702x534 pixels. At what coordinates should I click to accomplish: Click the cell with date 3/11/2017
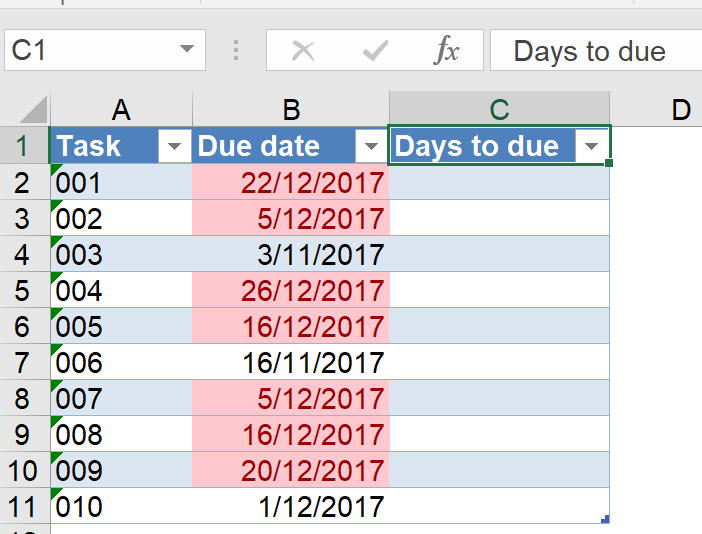pos(291,254)
